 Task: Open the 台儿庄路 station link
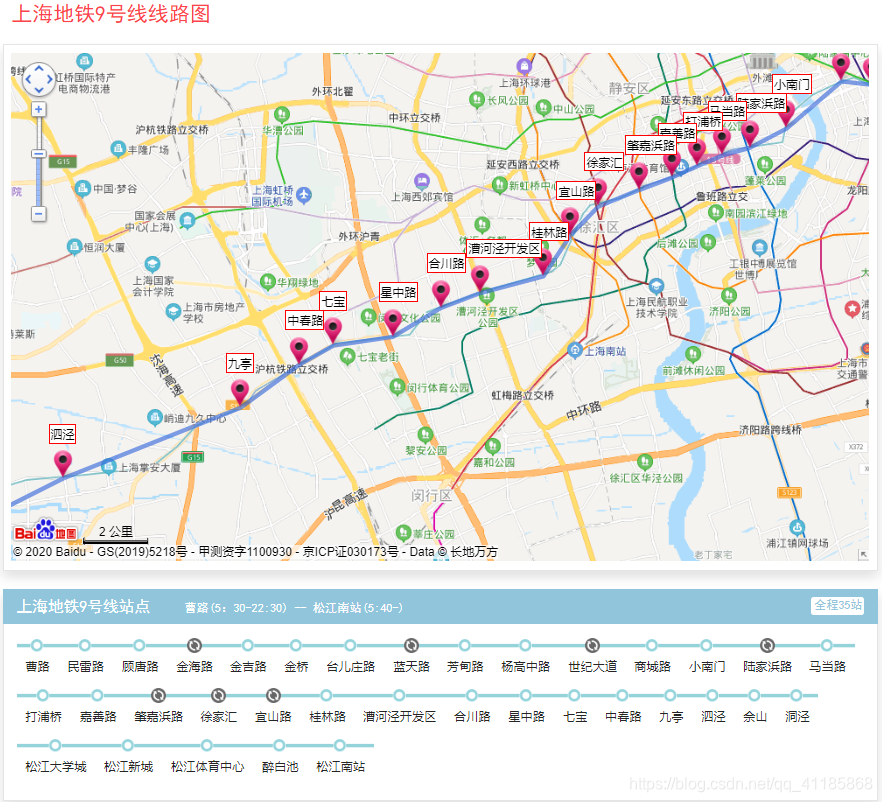pos(350,666)
